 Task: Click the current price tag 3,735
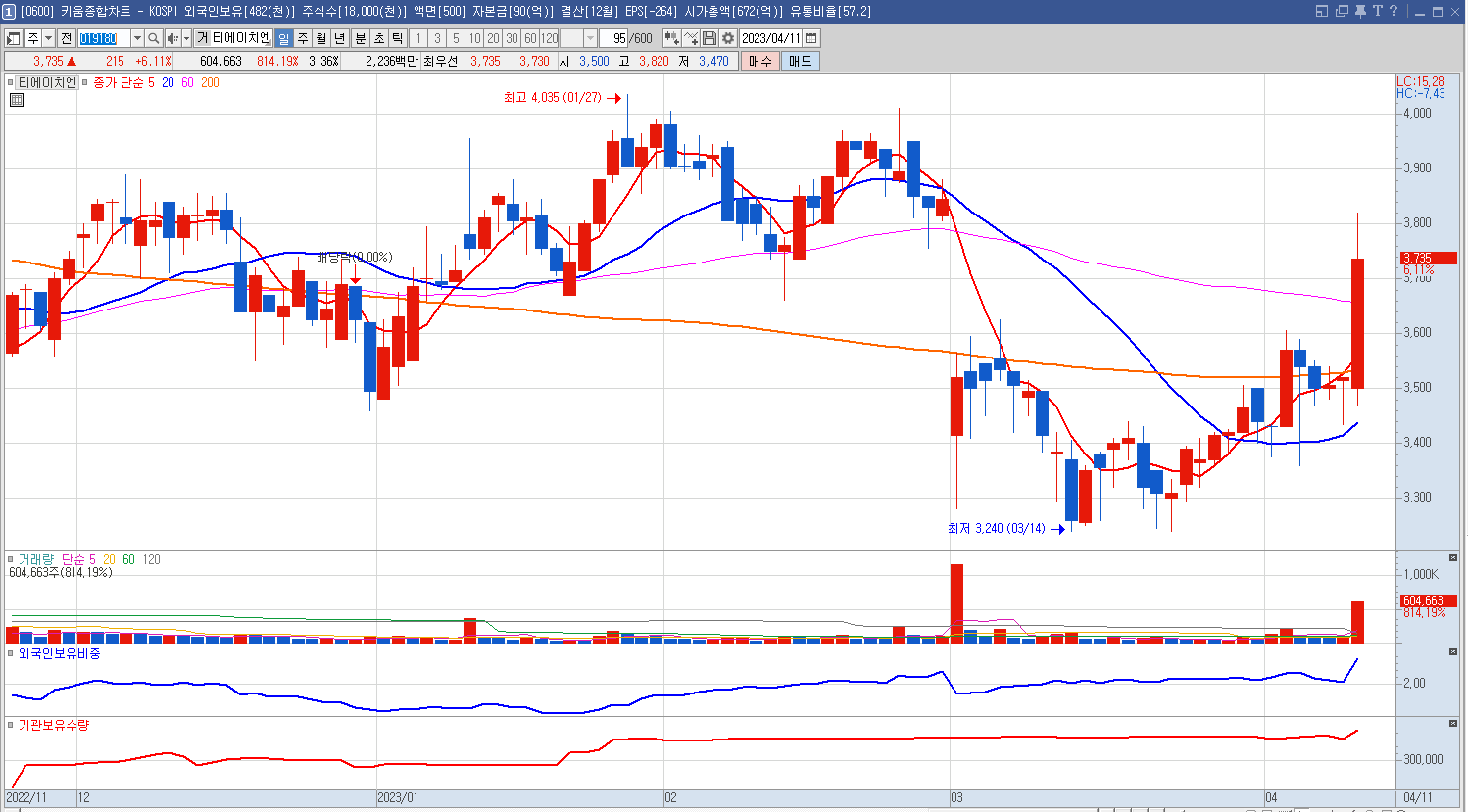coord(1429,259)
